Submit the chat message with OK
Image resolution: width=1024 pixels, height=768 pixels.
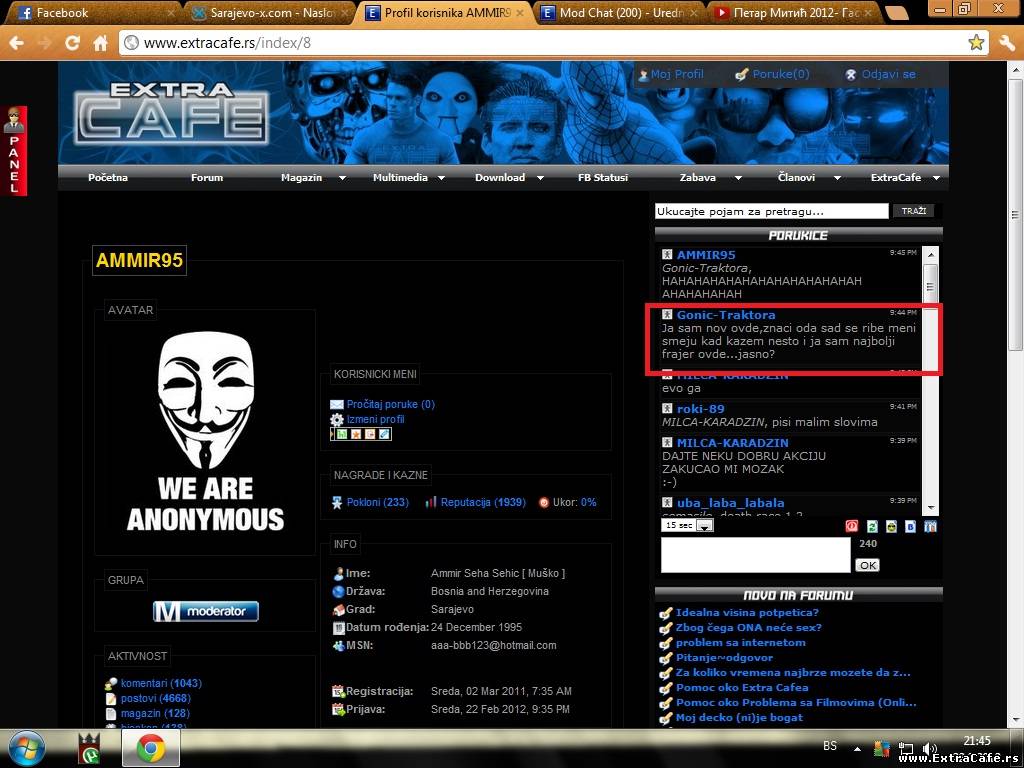pyautogui.click(x=867, y=565)
